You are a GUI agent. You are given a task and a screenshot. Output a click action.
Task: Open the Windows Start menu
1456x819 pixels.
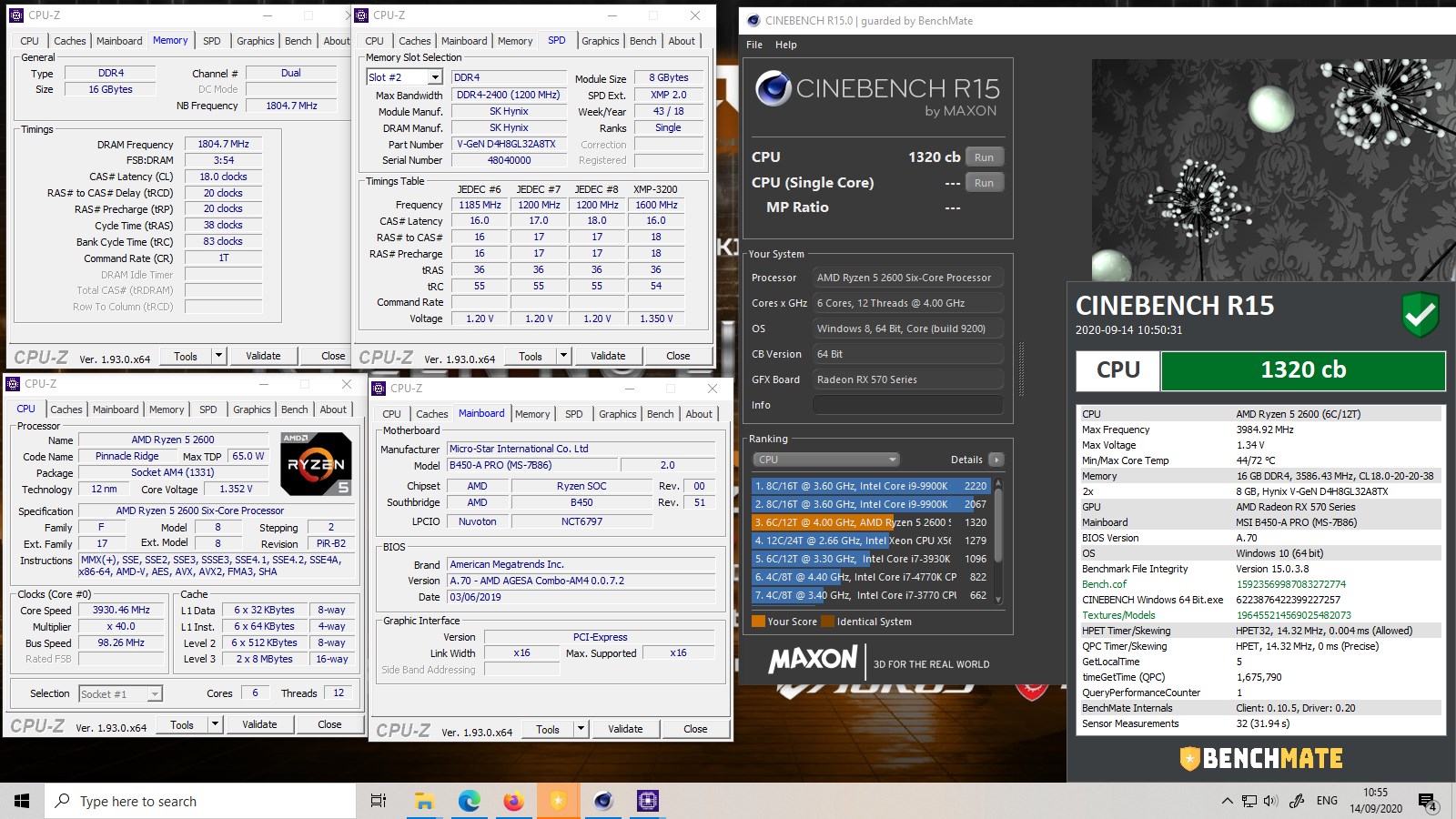[x=22, y=801]
